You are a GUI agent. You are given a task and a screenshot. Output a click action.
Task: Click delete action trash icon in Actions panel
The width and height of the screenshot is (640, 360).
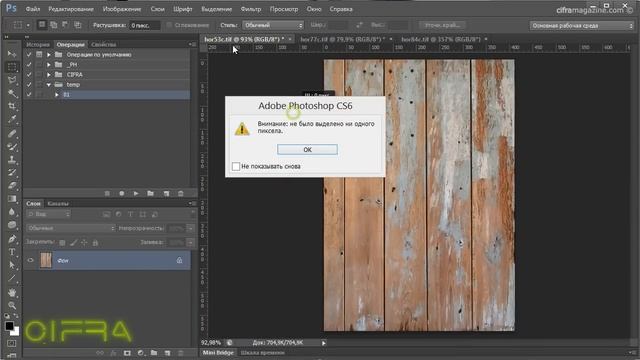(181, 193)
